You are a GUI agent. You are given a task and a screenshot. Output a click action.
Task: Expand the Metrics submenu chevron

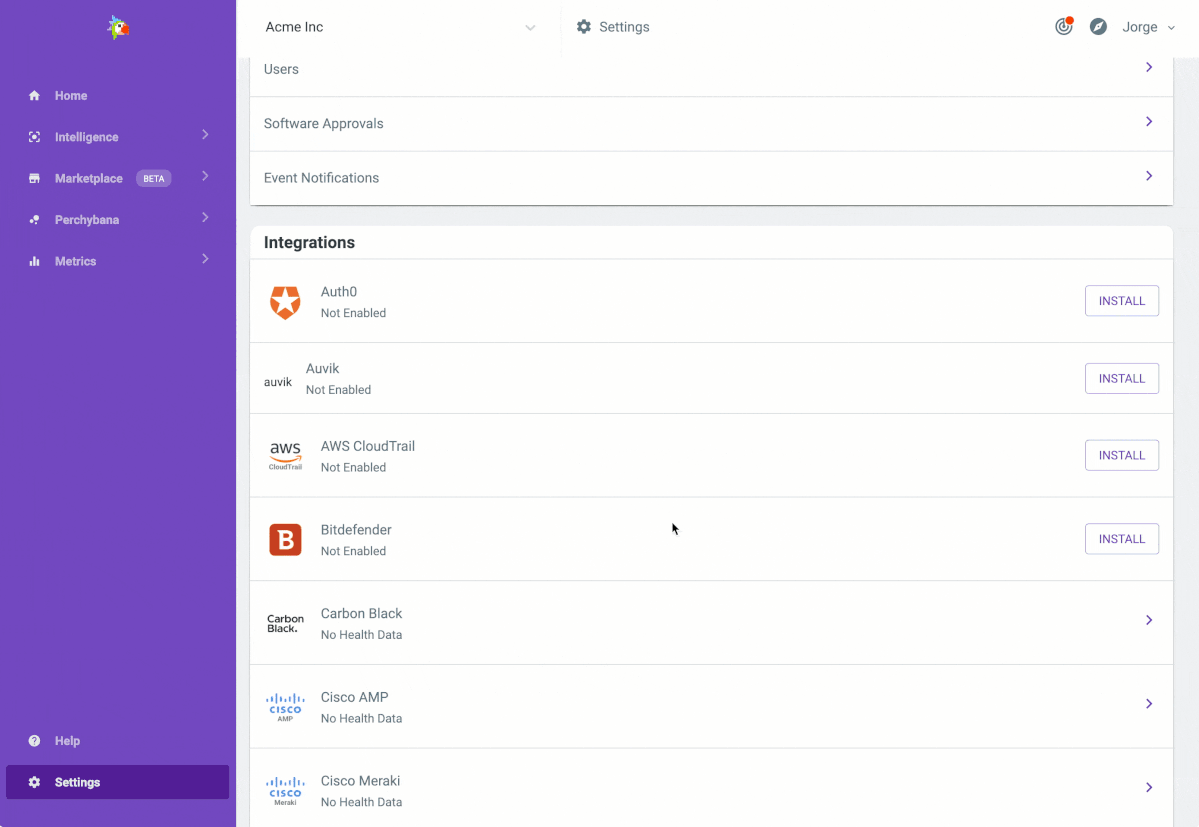pos(205,258)
